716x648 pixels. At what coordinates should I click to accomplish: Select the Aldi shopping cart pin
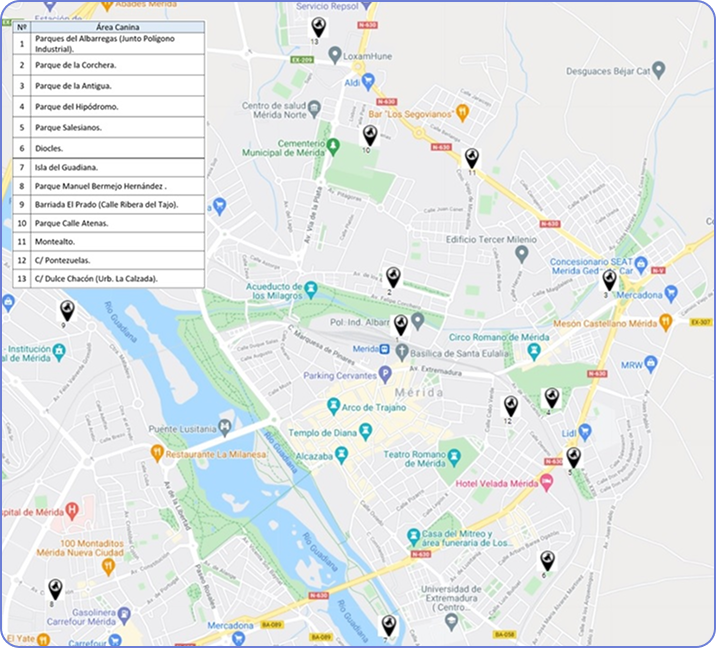tap(368, 82)
